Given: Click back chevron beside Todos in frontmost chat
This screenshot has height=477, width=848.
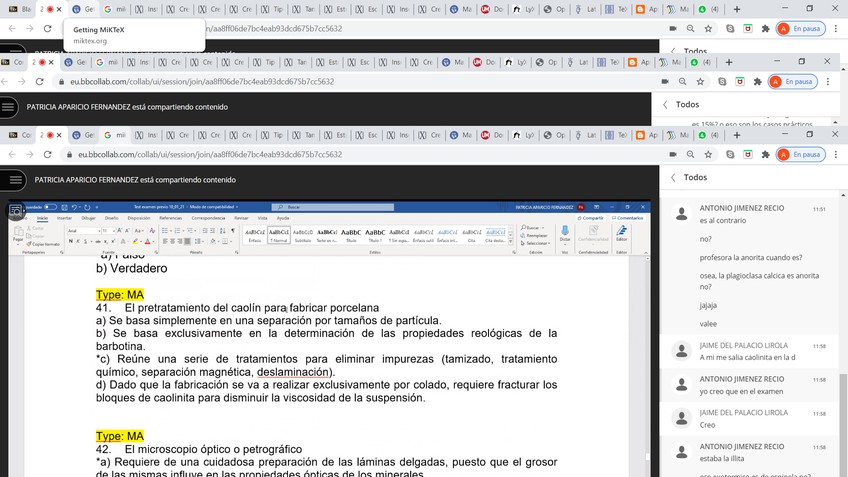Looking at the screenshot, I should click(671, 177).
